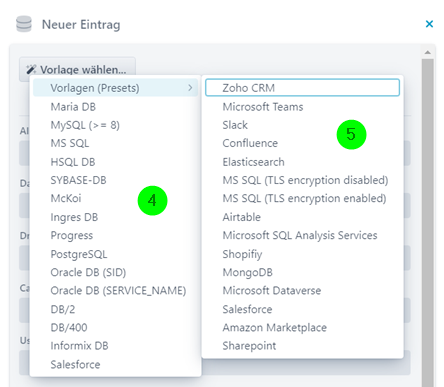Select Sharepoint preset
Image resolution: width=444 pixels, height=387 pixels.
tap(302, 346)
